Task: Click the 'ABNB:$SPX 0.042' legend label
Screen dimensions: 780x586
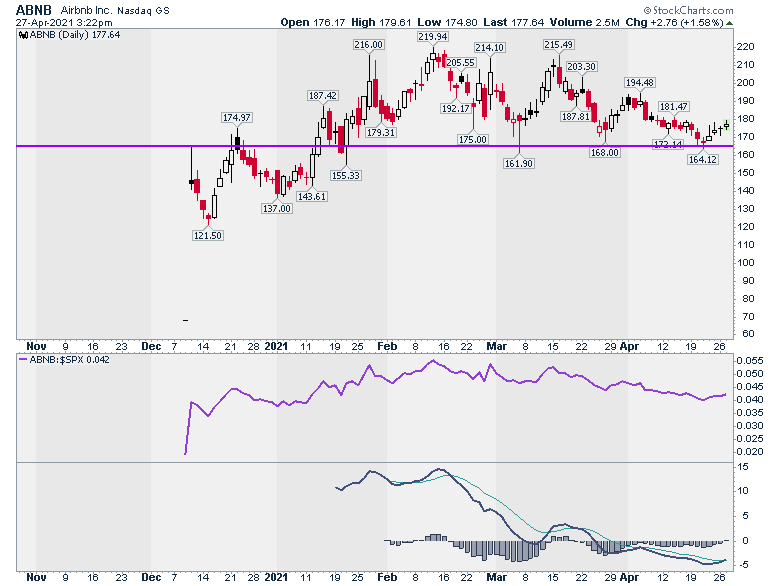Action: pos(70,360)
